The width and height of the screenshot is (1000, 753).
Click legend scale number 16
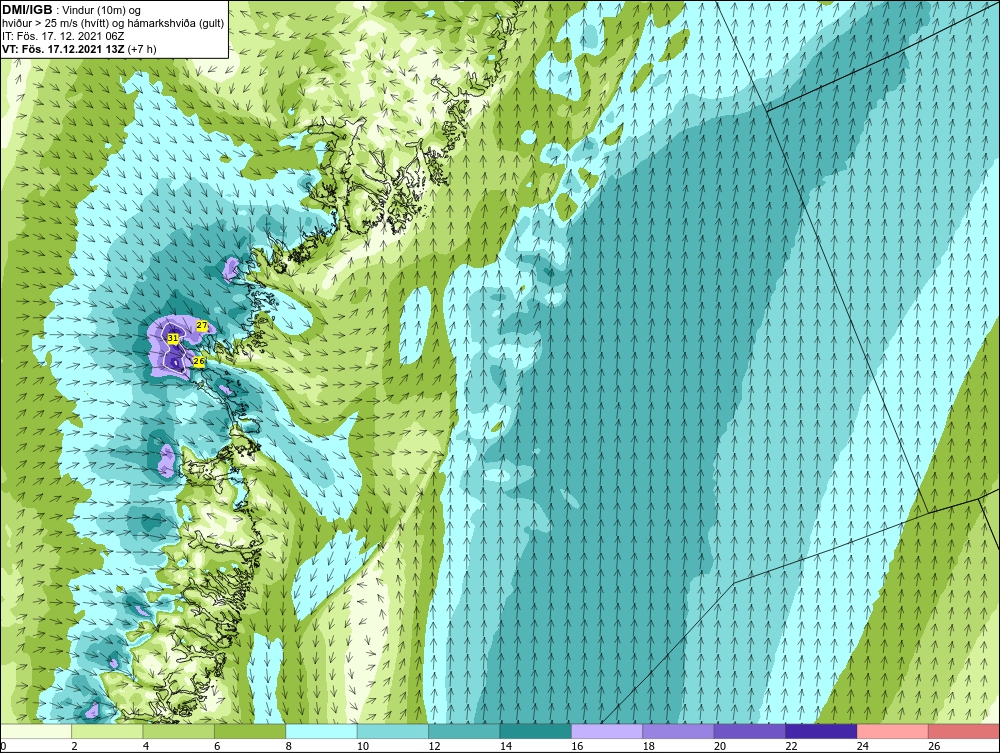pos(577,746)
